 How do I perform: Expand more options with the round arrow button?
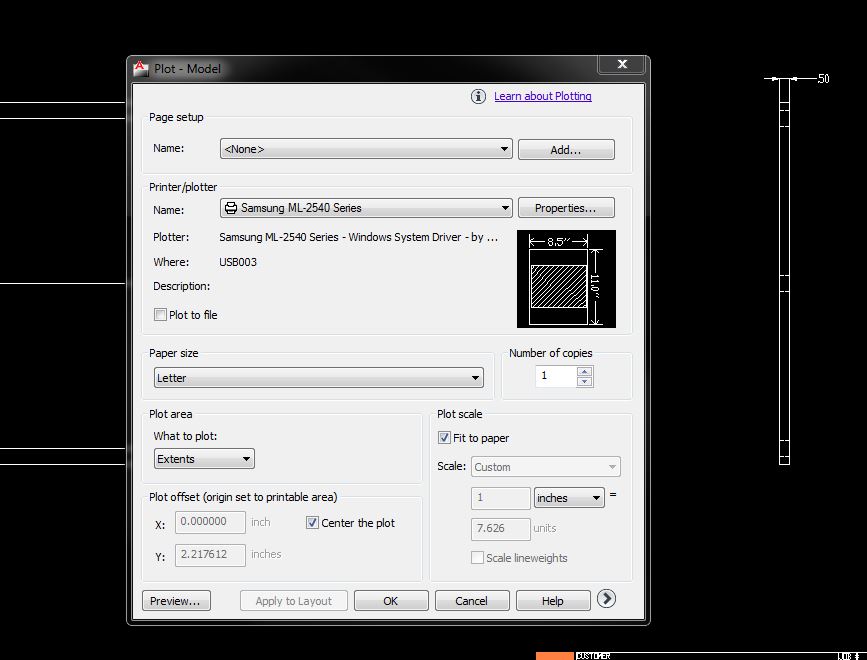(607, 599)
